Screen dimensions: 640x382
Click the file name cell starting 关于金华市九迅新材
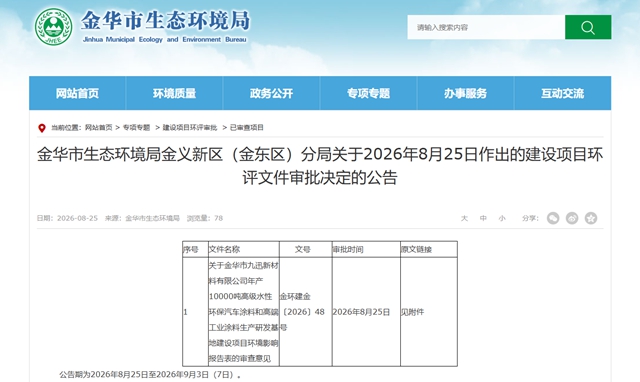pos(244,312)
